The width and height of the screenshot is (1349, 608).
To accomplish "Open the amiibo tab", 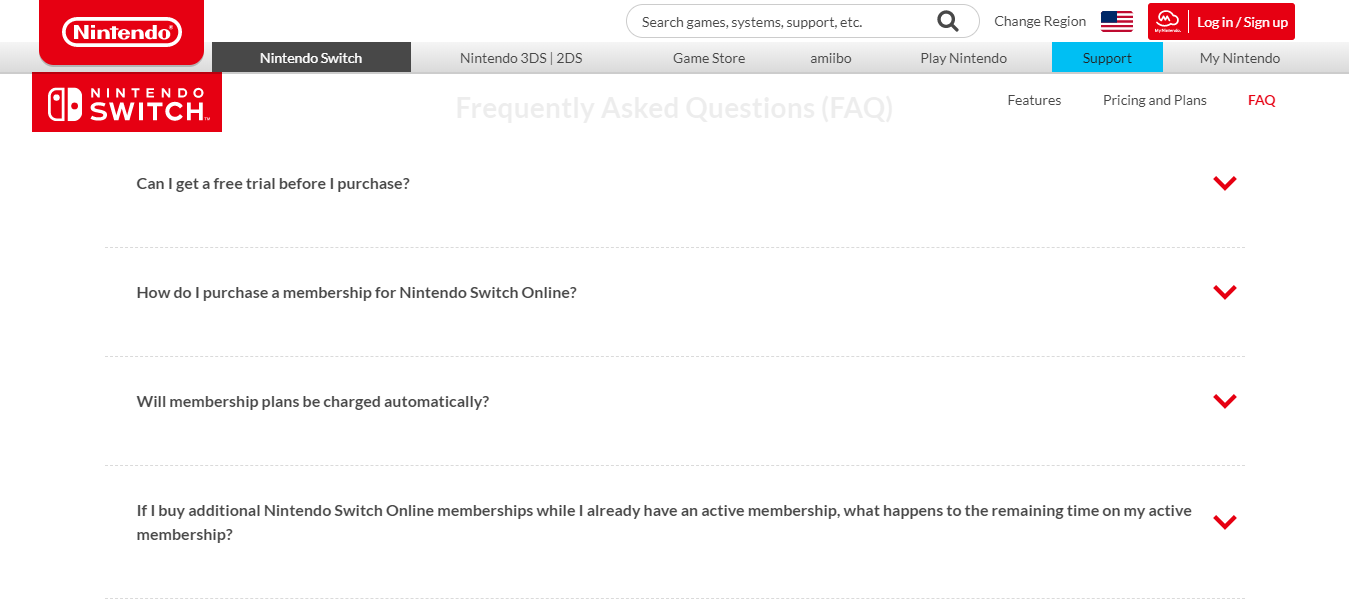I will [x=831, y=57].
